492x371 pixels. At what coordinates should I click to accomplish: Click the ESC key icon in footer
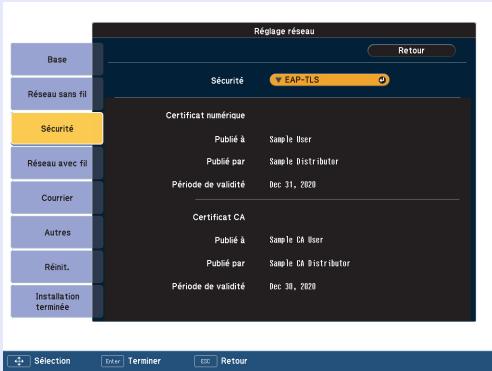pyautogui.click(x=206, y=361)
